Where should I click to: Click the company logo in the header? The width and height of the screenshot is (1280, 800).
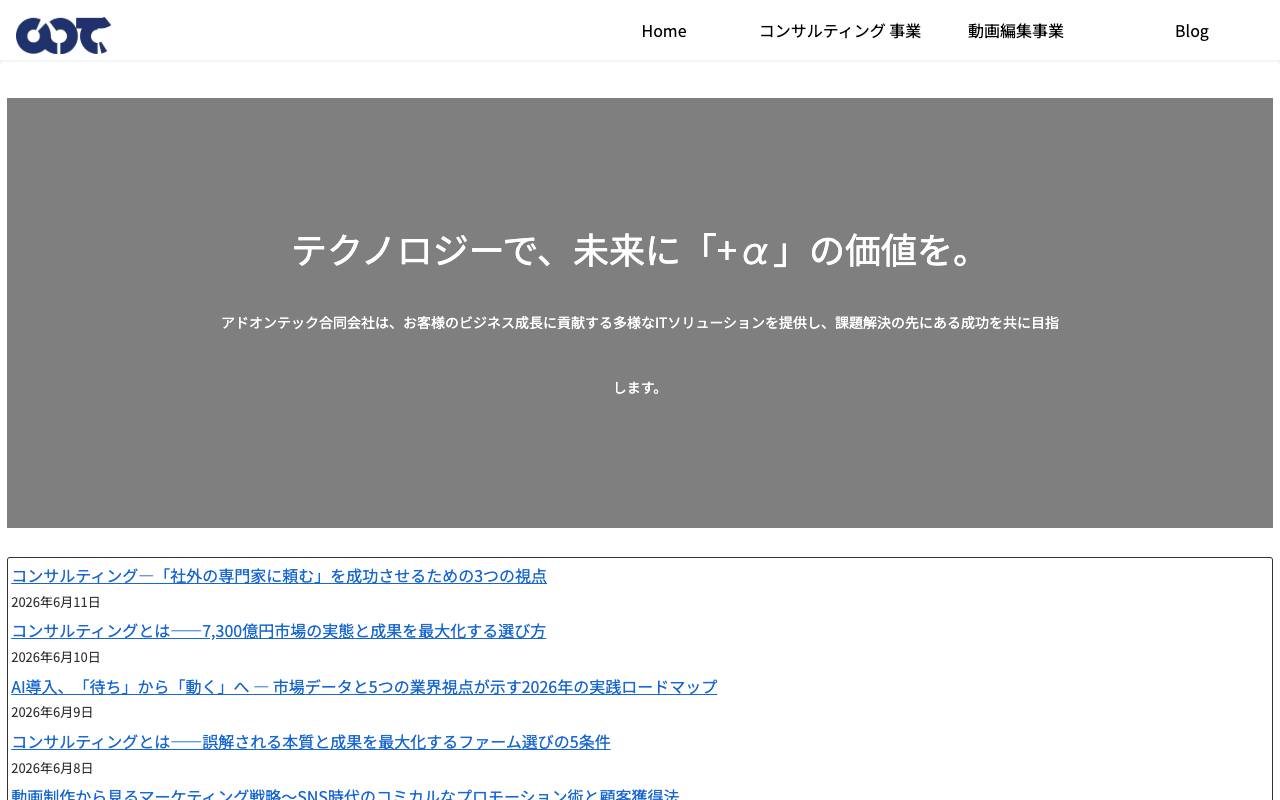63,35
